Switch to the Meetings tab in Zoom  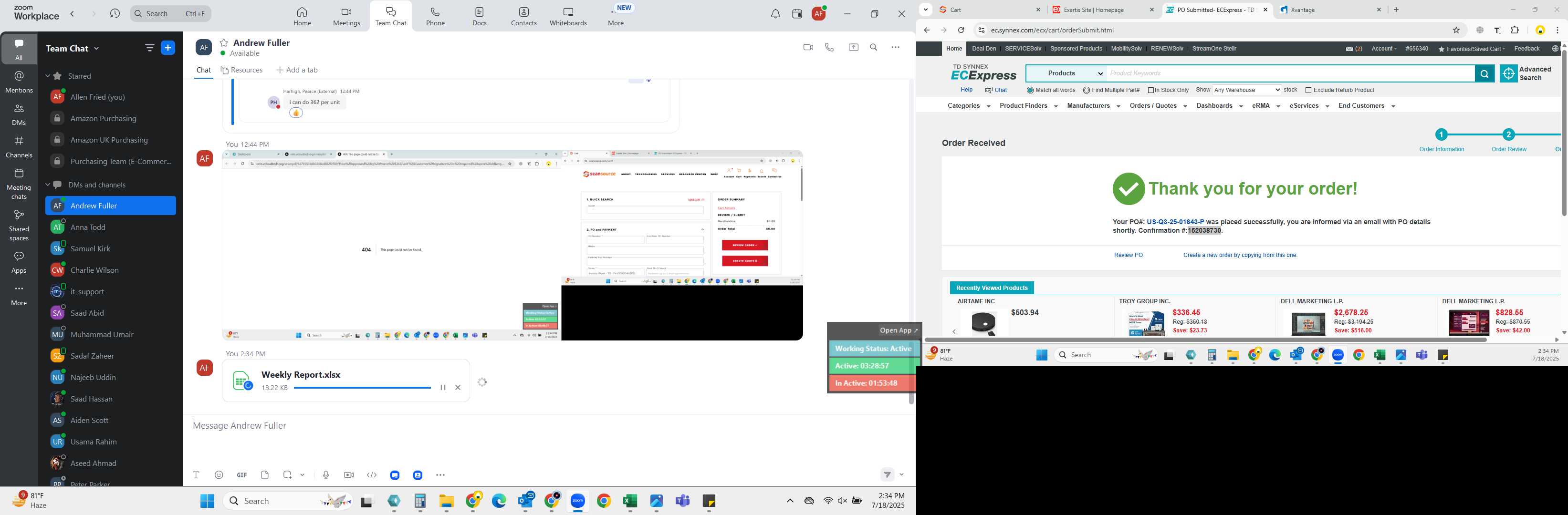pos(346,16)
